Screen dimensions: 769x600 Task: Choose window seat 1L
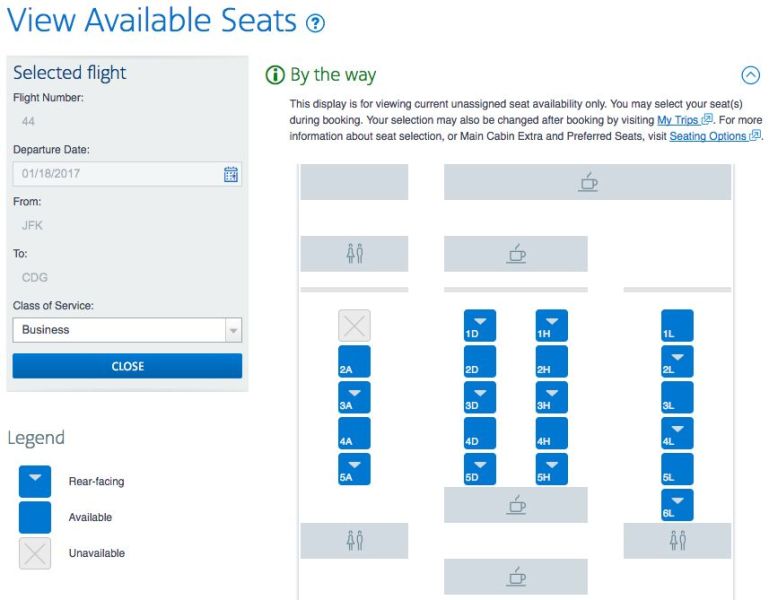coord(677,326)
